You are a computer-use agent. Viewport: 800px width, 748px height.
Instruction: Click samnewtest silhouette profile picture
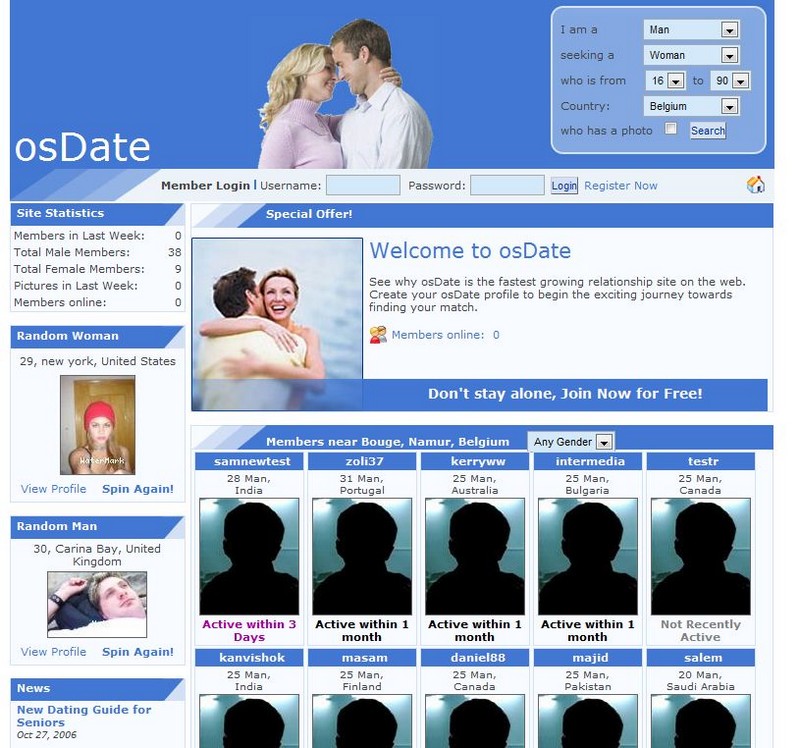click(249, 557)
